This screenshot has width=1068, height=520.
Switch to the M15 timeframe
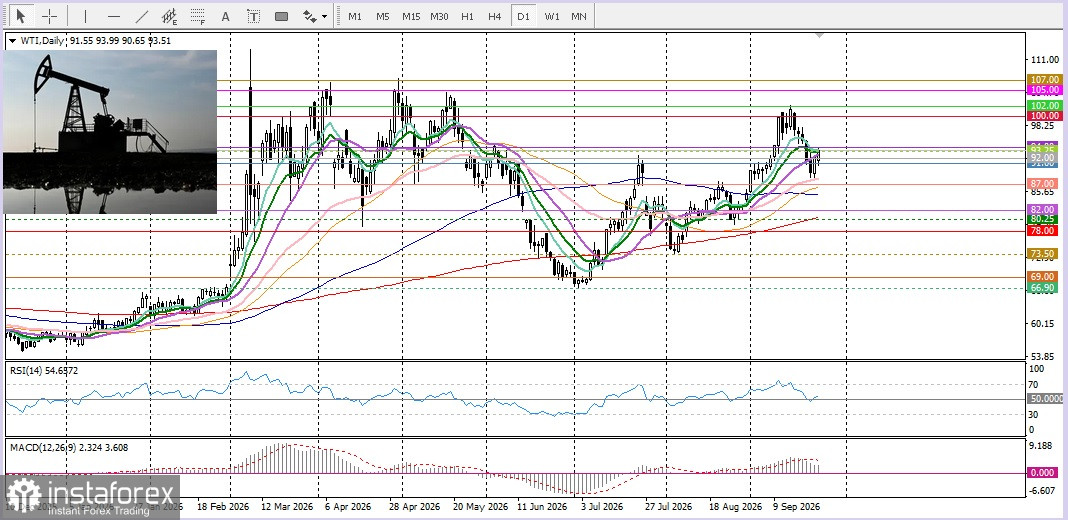click(x=411, y=16)
